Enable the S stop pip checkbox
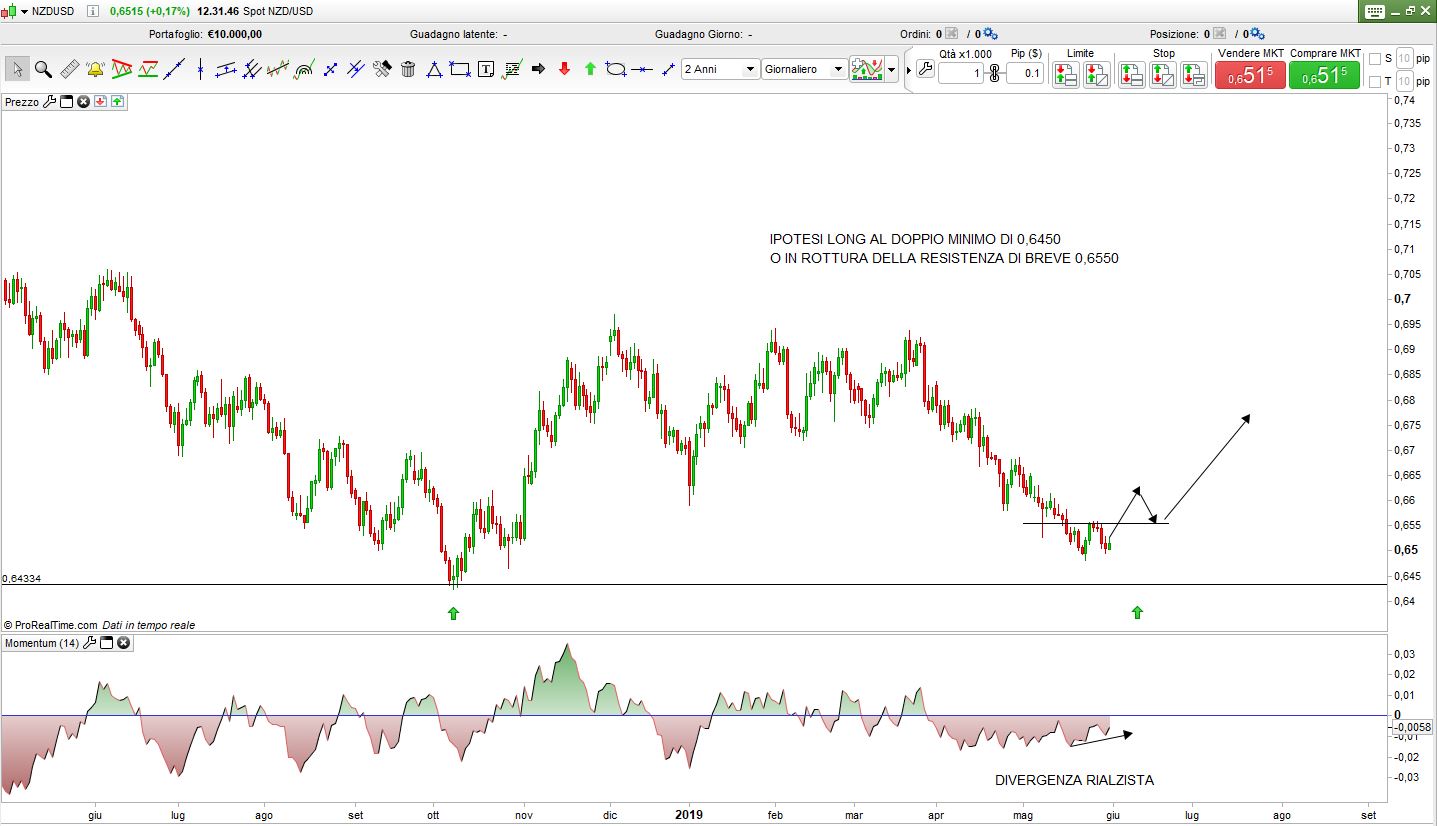This screenshot has height=826, width=1437. (1374, 58)
